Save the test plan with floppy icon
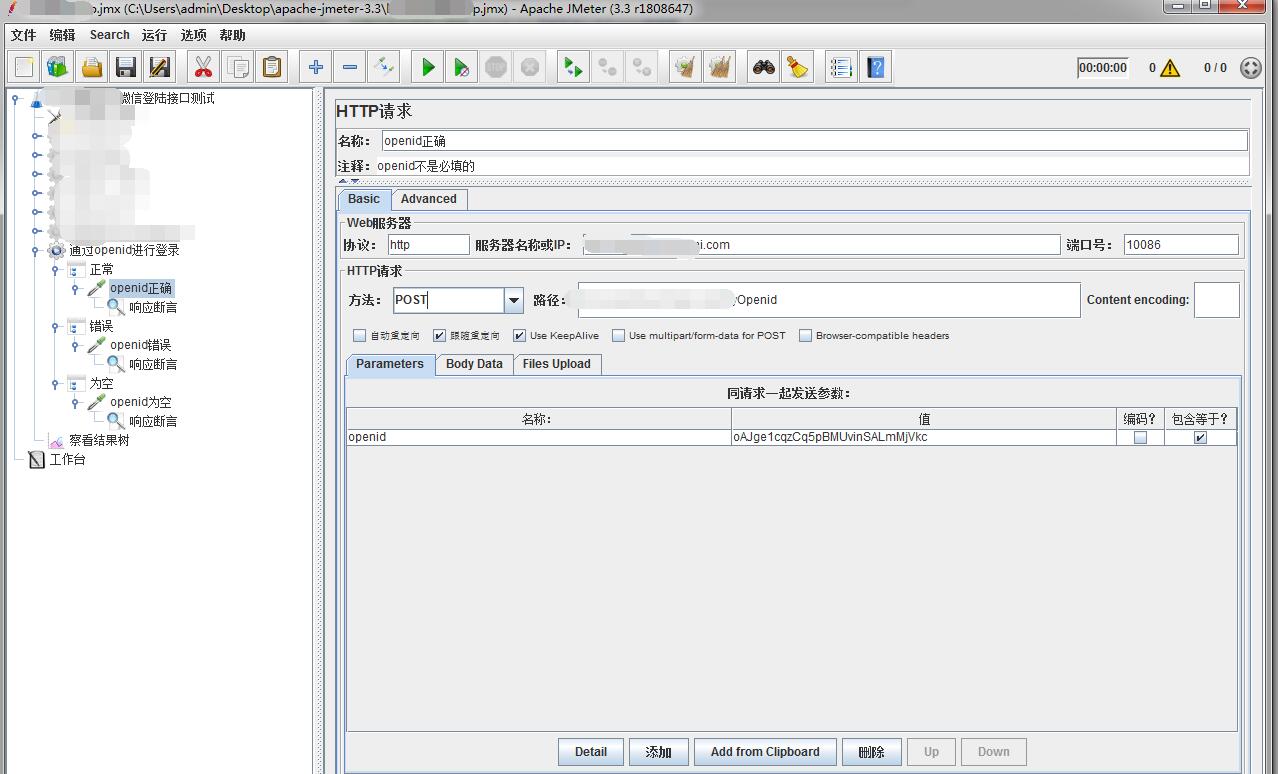 (x=126, y=67)
